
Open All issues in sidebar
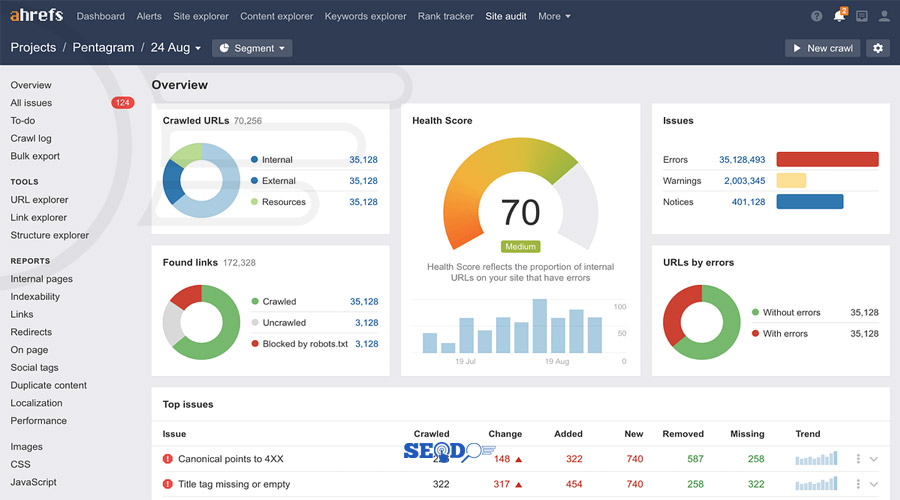(x=31, y=103)
